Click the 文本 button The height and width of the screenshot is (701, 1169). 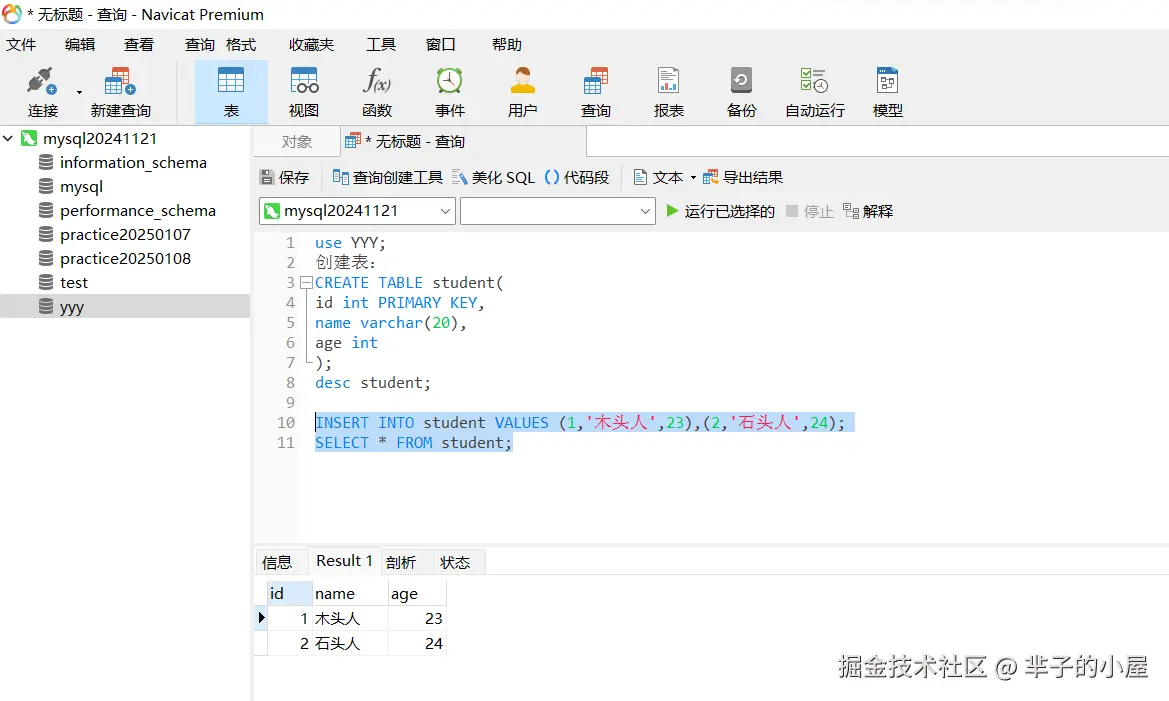tap(658, 177)
